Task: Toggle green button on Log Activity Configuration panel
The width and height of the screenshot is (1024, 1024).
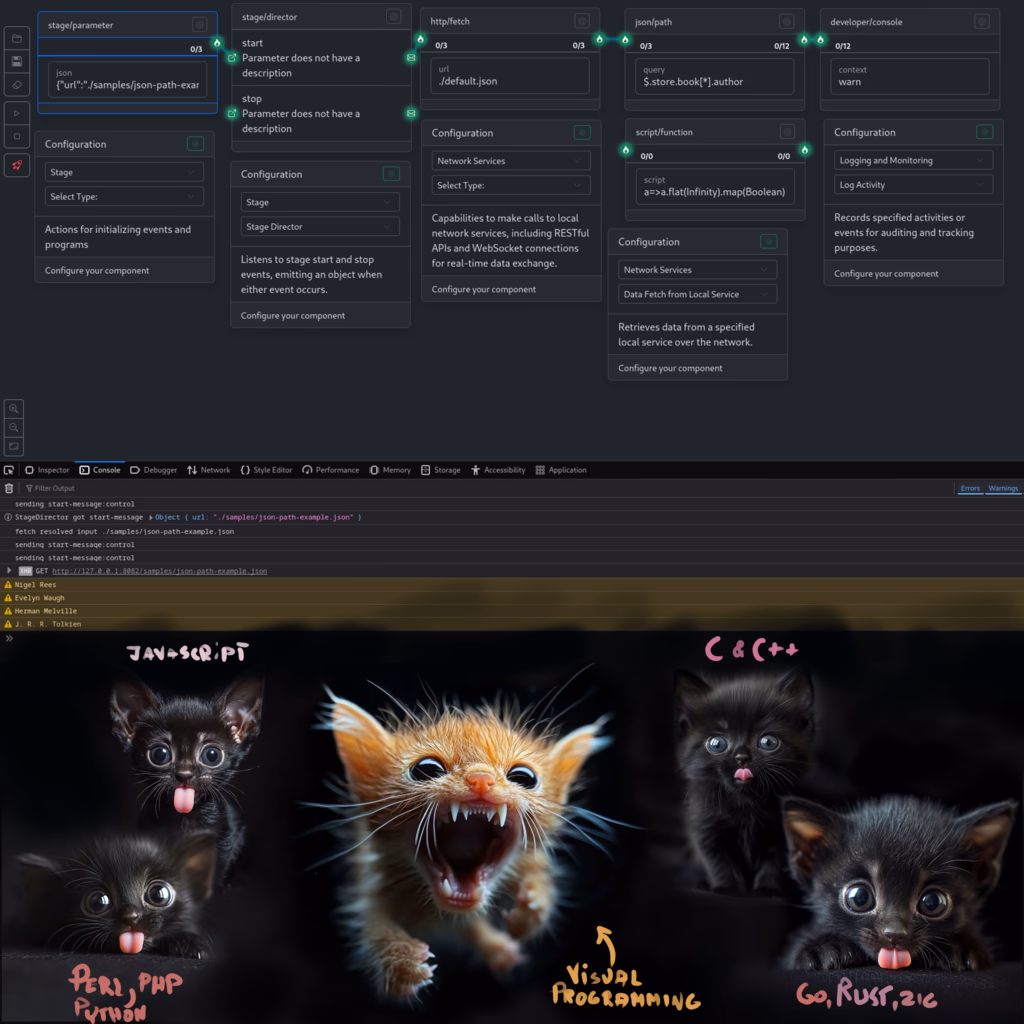Action: [984, 132]
